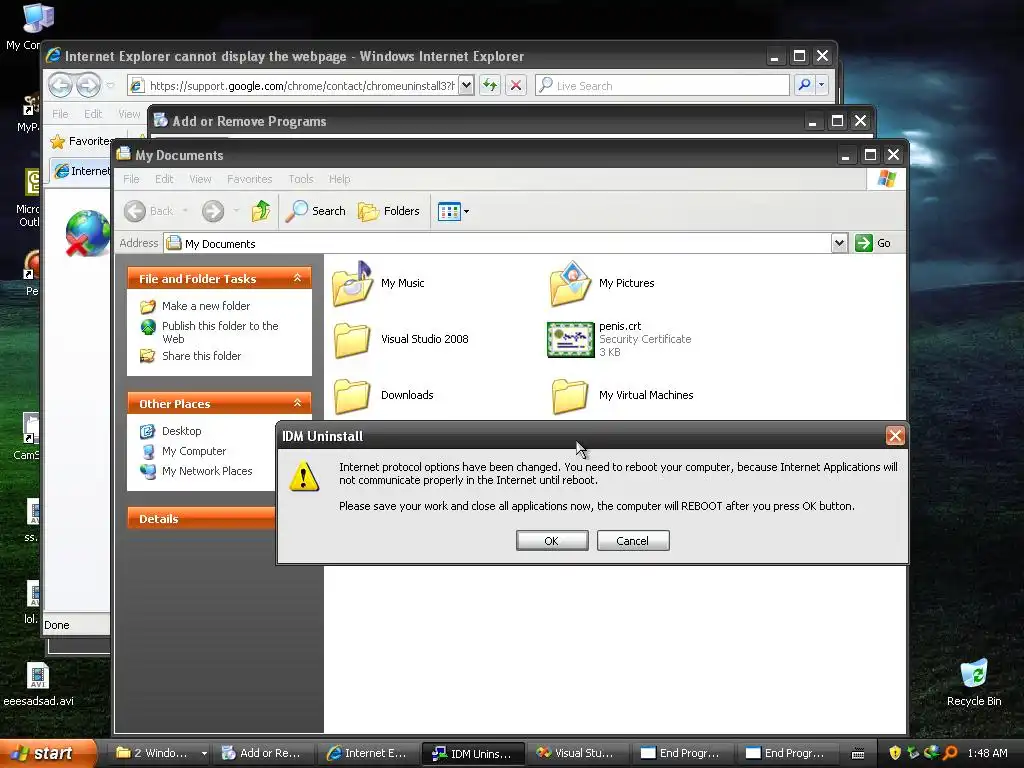Image resolution: width=1024 pixels, height=768 pixels.
Task: Click the first End Program taskbar button
Action: coord(682,753)
